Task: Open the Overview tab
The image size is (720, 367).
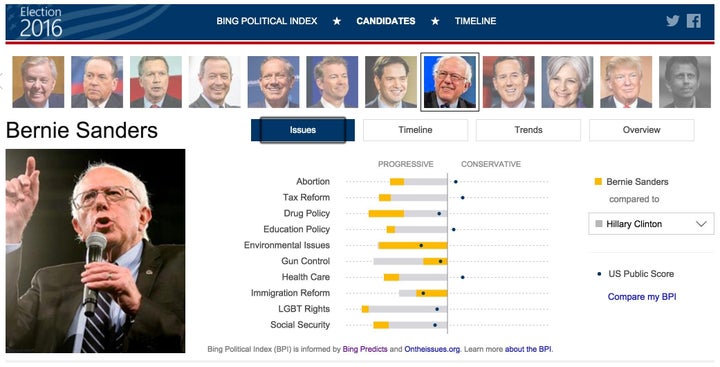Action: pos(641,130)
